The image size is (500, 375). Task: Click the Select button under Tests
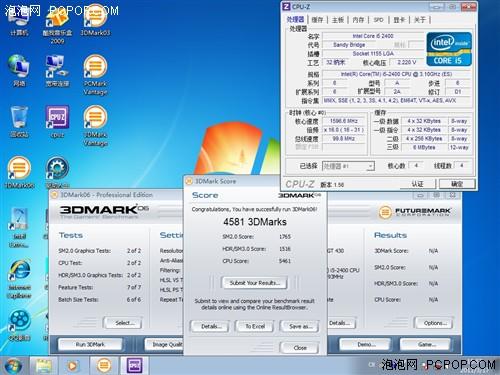(123, 323)
